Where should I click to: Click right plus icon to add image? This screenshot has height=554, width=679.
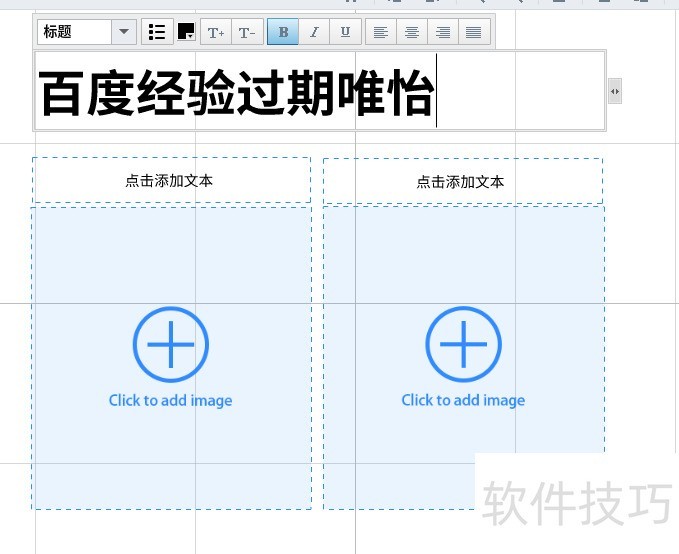click(463, 345)
